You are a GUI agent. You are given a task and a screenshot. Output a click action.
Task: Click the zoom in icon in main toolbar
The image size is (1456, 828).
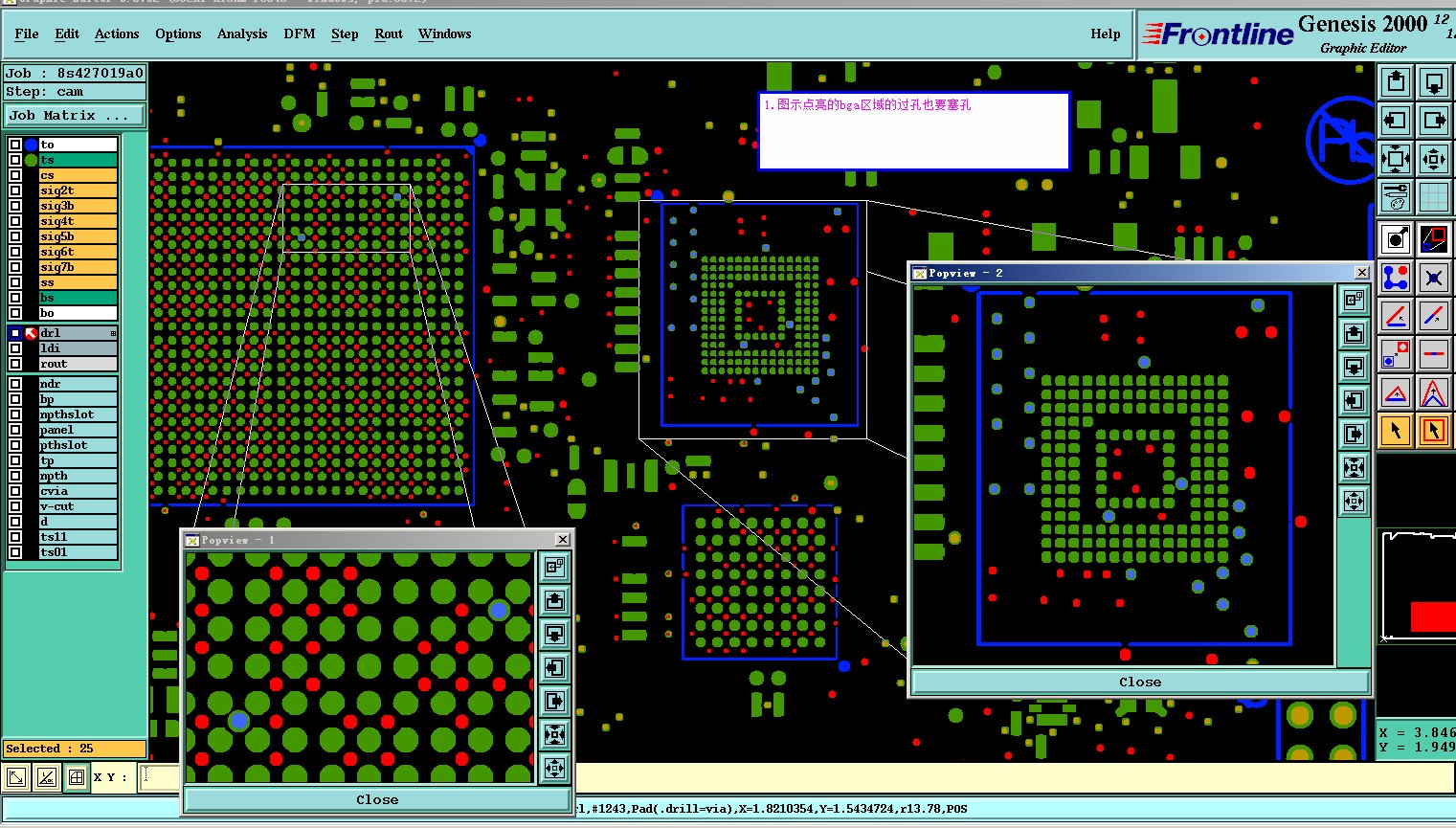1396,158
